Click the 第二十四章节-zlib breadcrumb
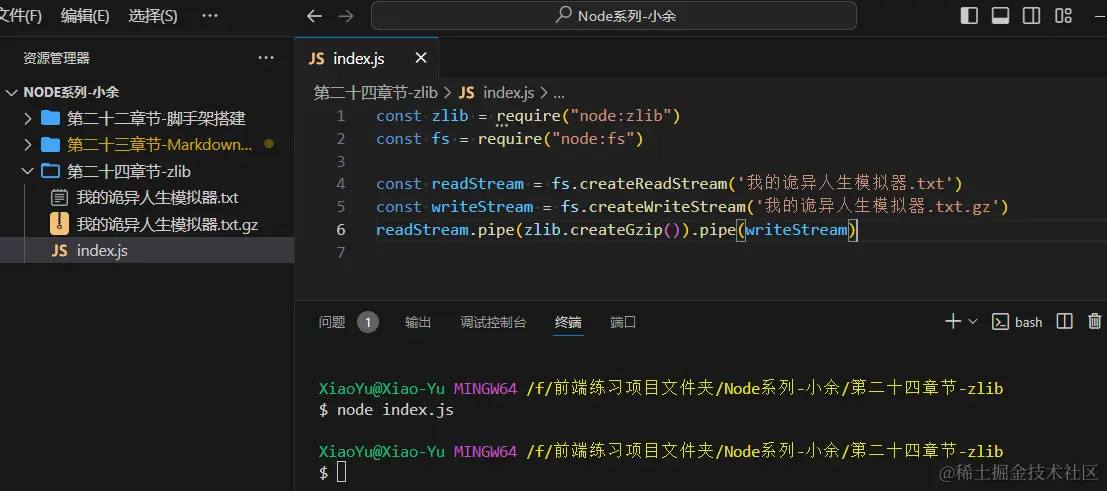This screenshot has width=1107, height=491. pyautogui.click(x=376, y=93)
